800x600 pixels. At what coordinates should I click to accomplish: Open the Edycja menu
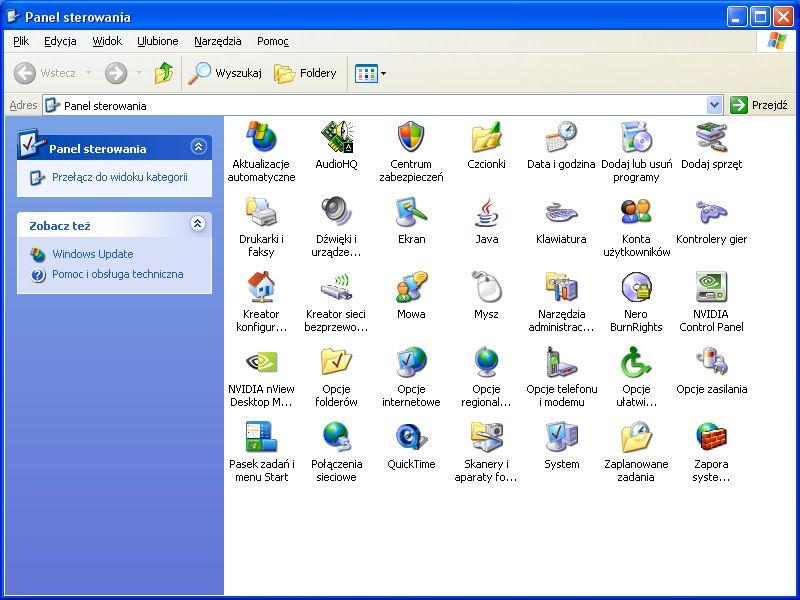tap(60, 41)
